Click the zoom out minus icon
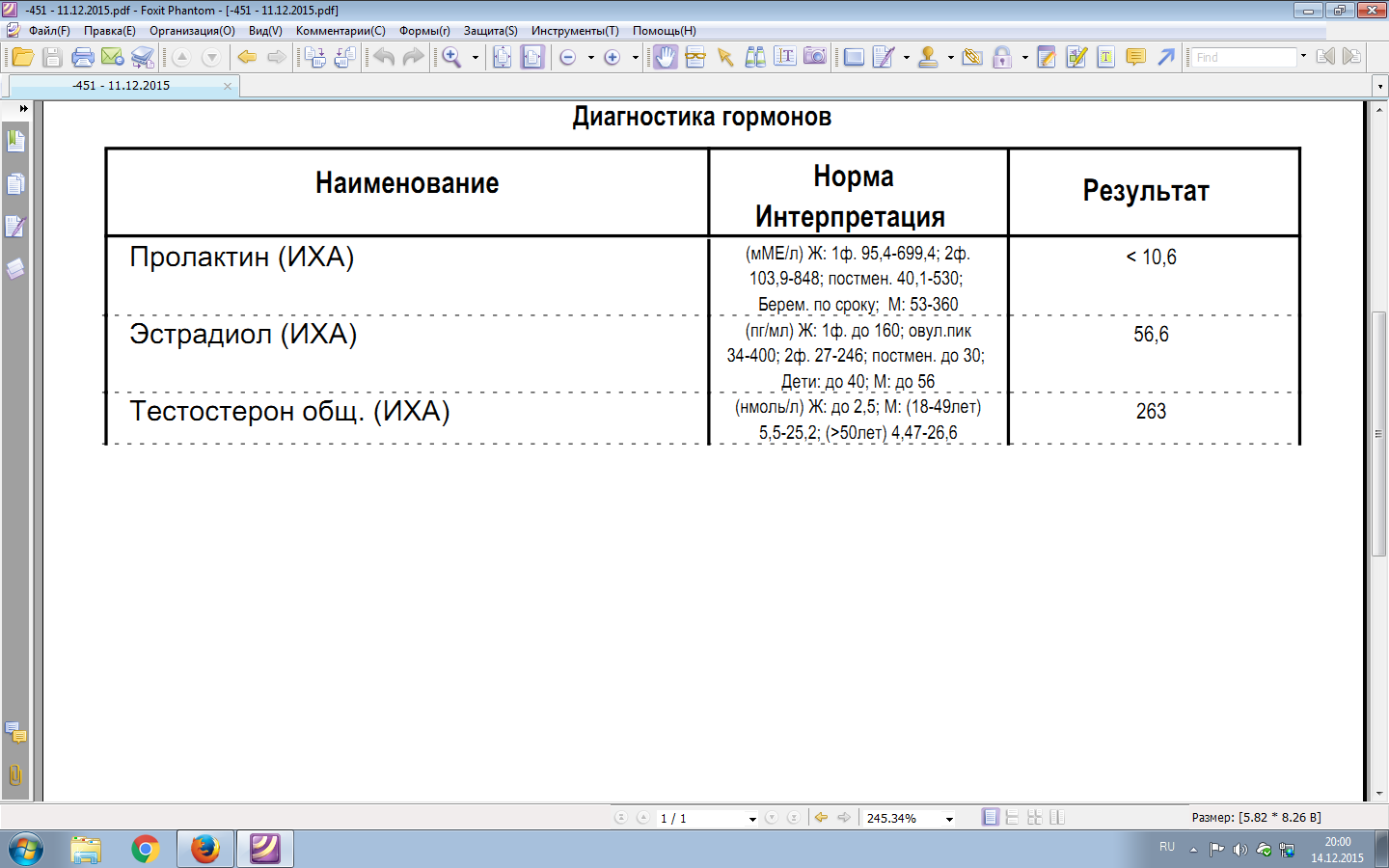Screen dimensions: 1389x868 [x=568, y=58]
